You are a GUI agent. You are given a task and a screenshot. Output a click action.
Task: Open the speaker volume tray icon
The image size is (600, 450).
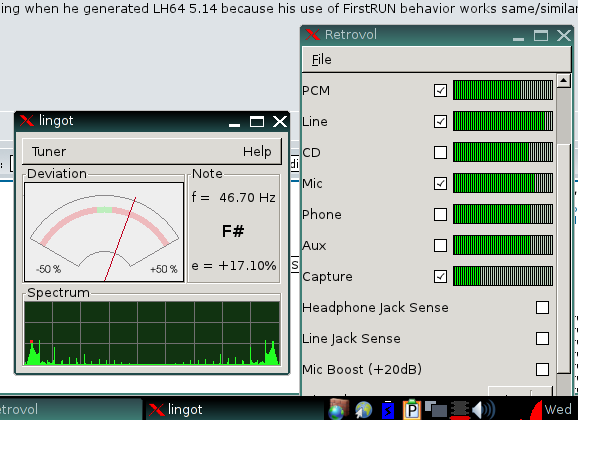(483, 410)
